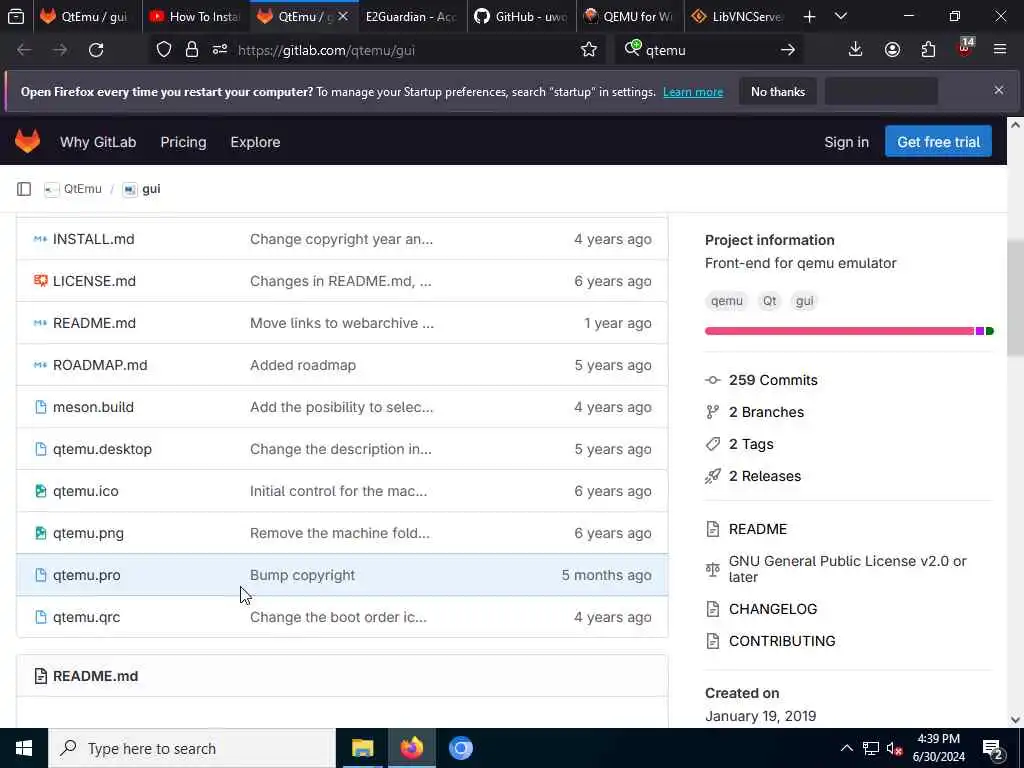Open the ROADMAP.md file
The image size is (1024, 768).
coord(100,364)
